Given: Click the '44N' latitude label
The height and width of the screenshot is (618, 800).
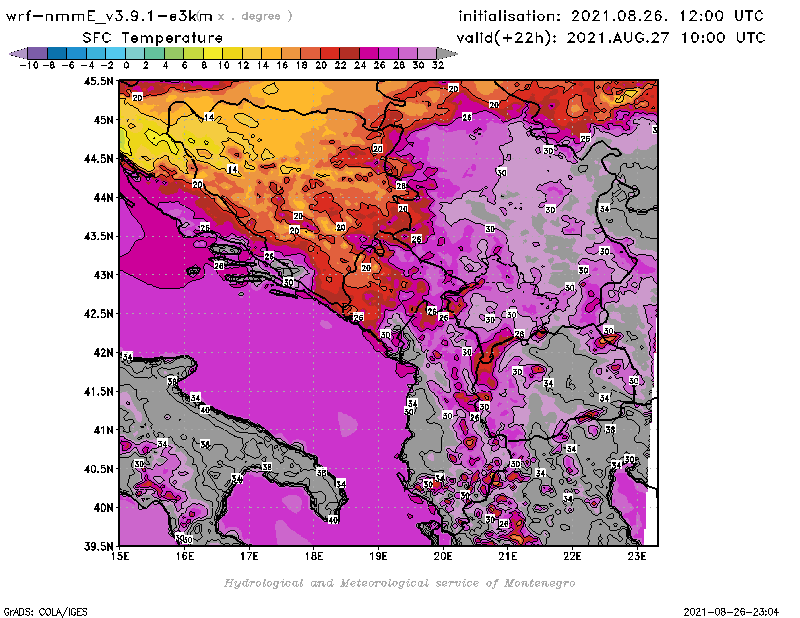Looking at the screenshot, I should click(103, 197).
